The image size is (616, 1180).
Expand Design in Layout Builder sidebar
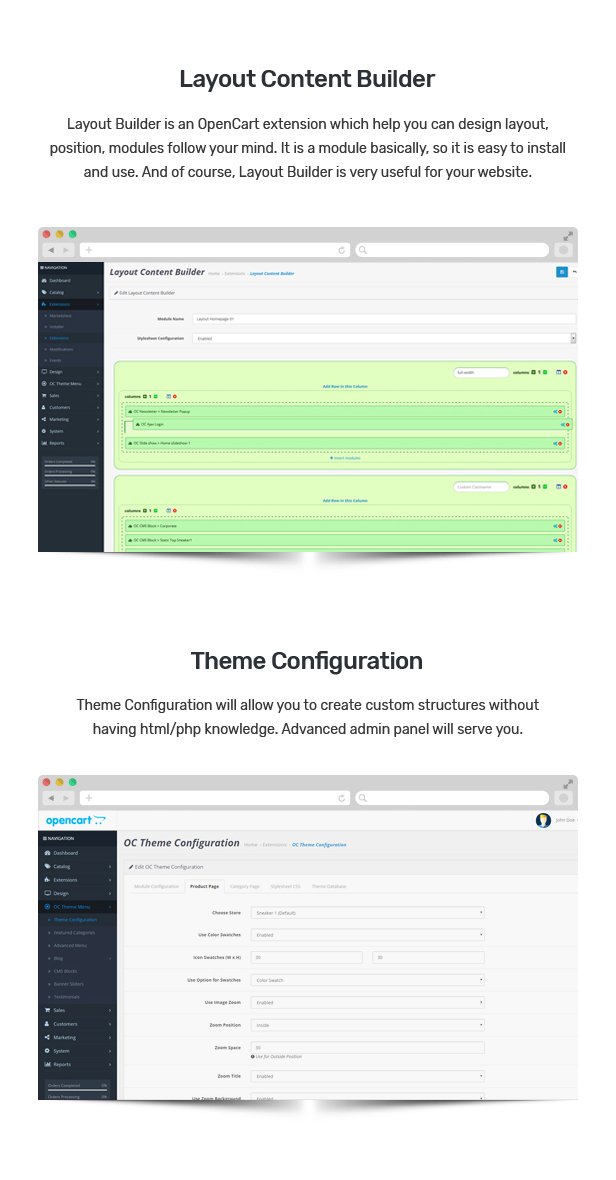71,372
